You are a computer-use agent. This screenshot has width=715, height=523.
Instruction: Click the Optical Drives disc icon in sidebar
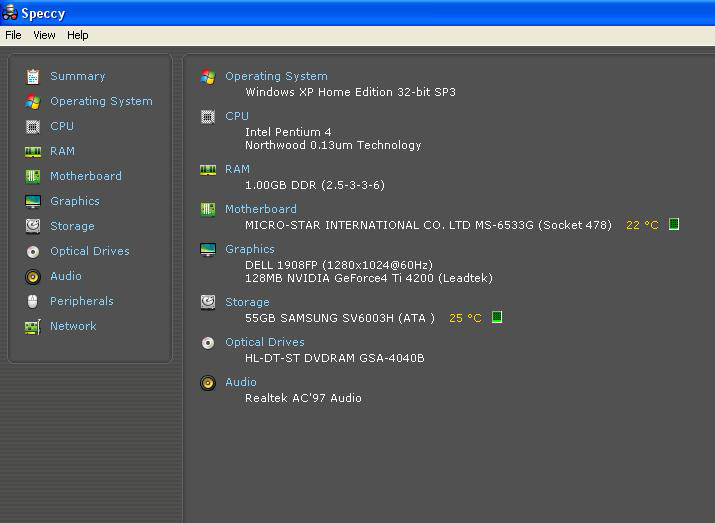pos(33,252)
